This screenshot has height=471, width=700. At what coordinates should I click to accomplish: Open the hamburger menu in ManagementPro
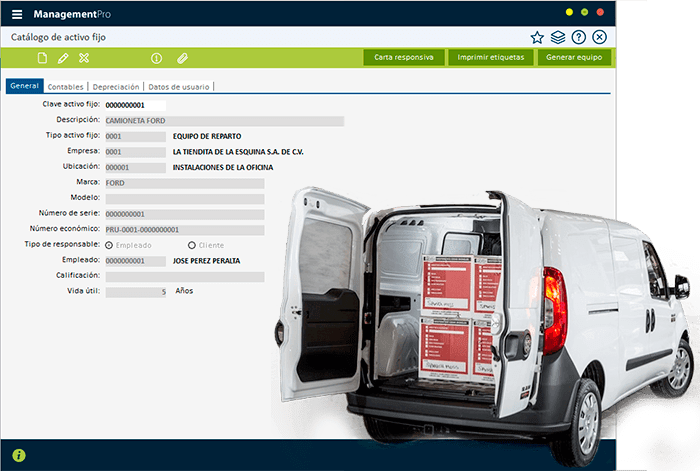[17, 14]
